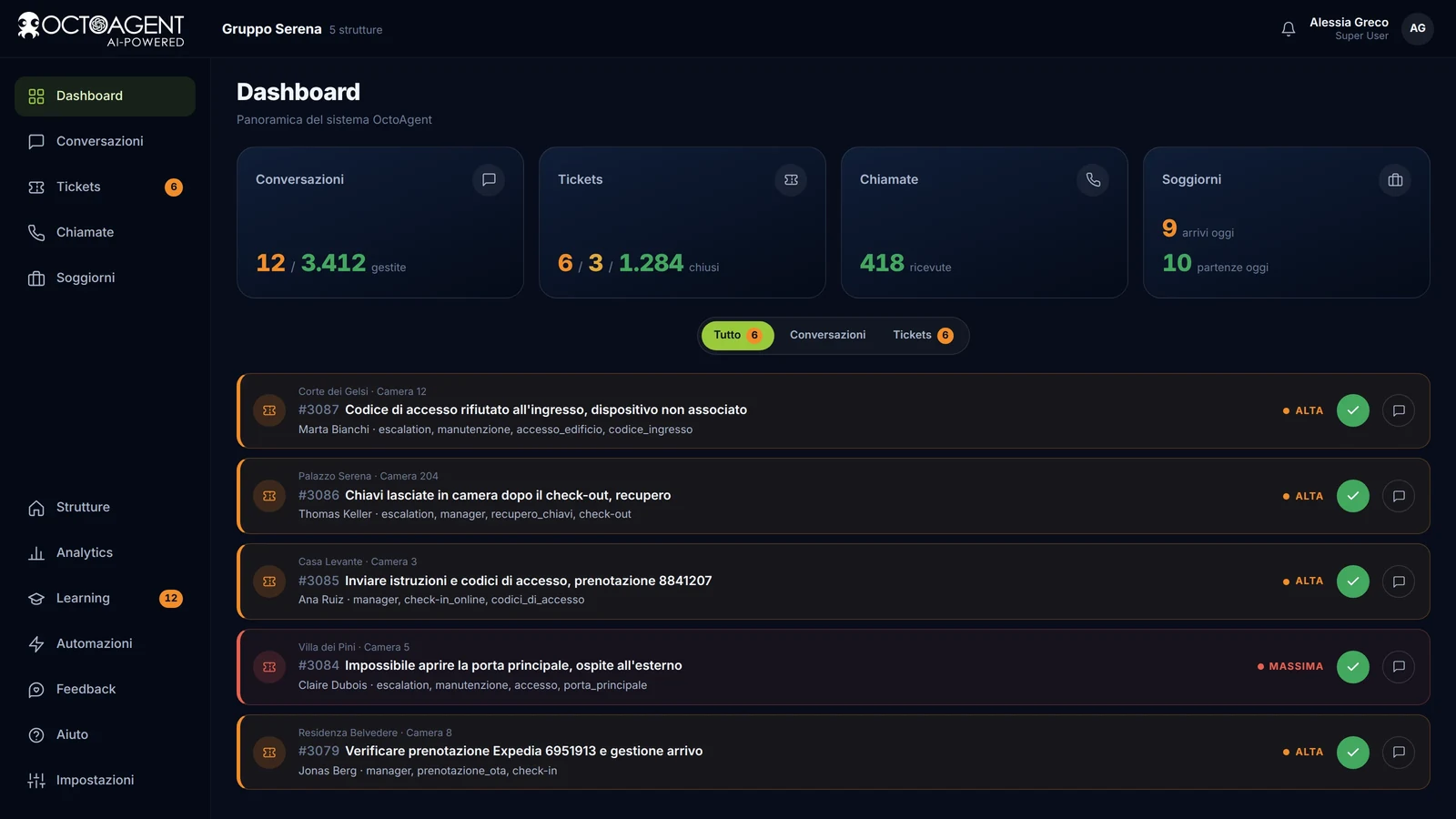Open Aiuto help page
1456x819 pixels.
pos(105,735)
